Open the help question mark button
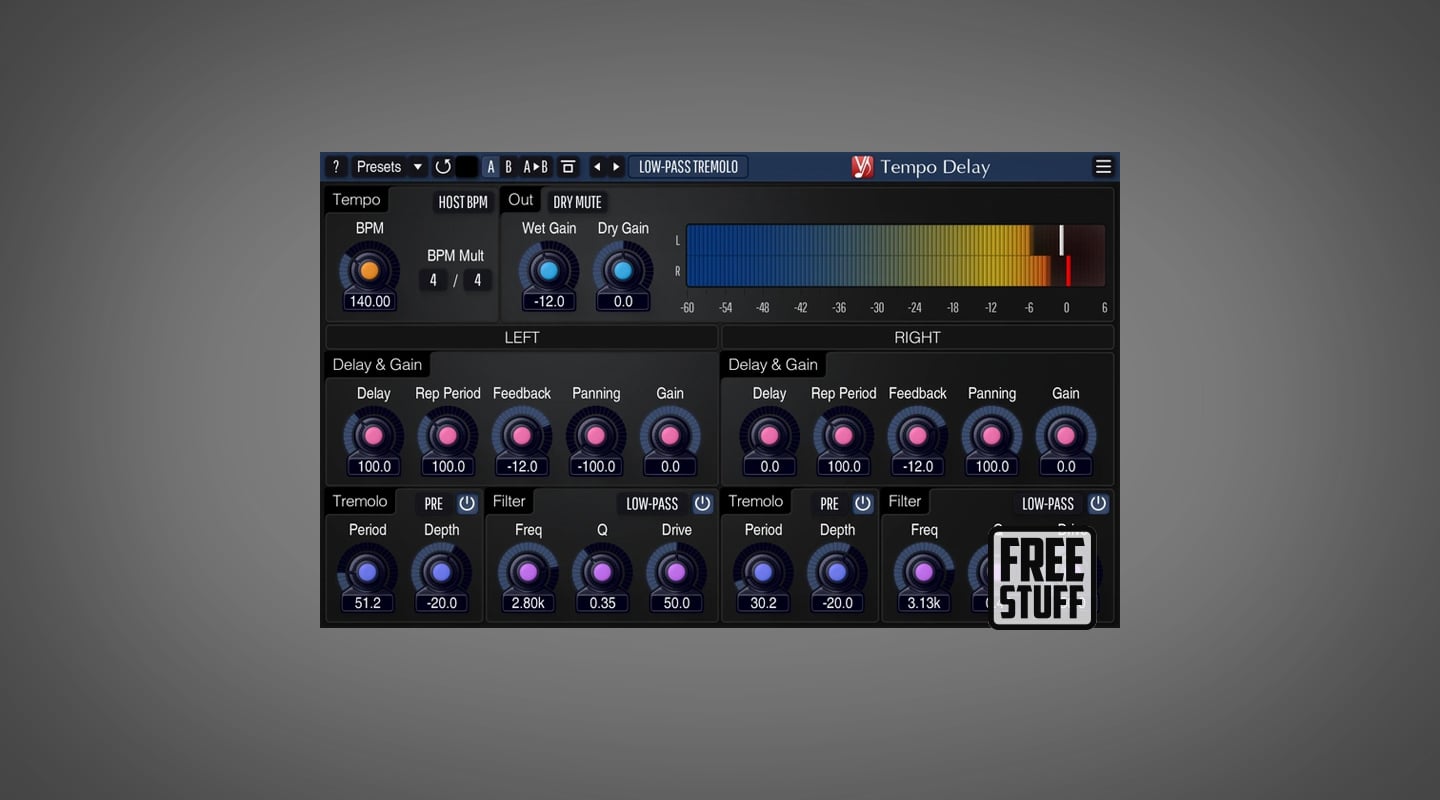This screenshot has width=1440, height=800. pos(336,167)
